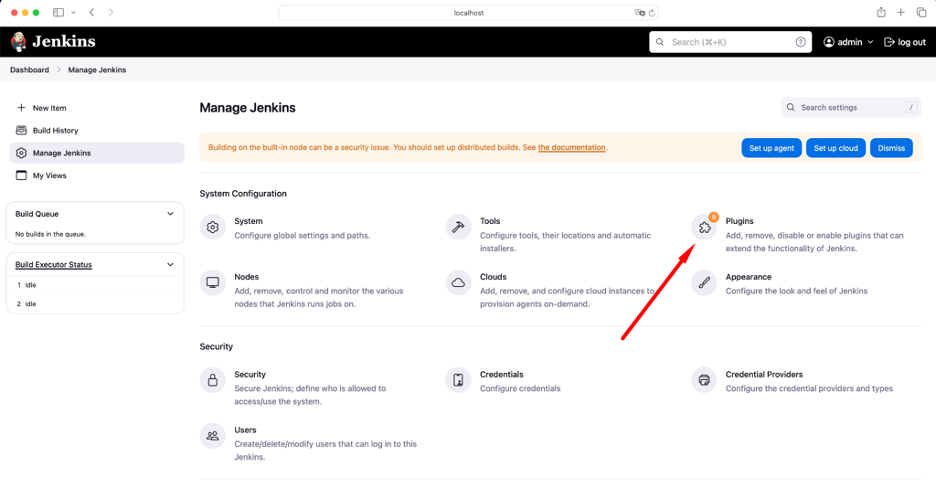Open the Appearance title link
This screenshot has width=936, height=488.
pos(749,277)
